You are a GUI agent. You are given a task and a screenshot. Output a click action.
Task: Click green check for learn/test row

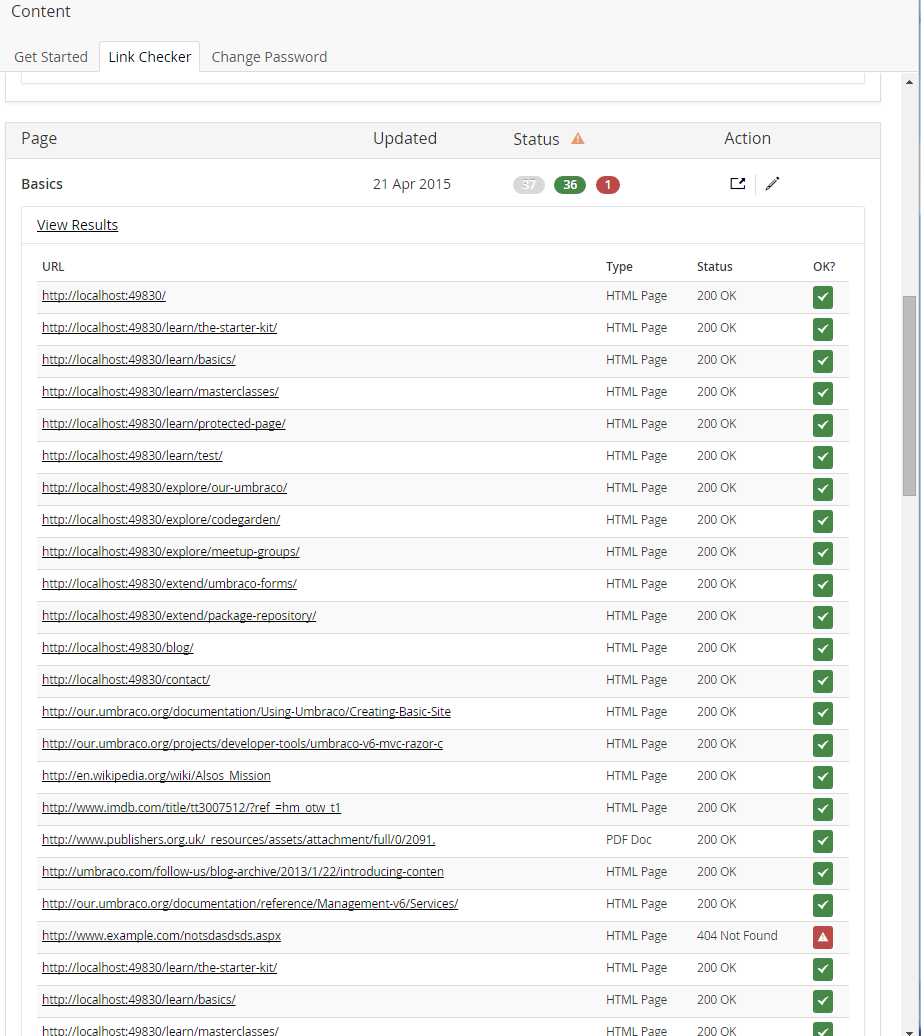tap(823, 457)
